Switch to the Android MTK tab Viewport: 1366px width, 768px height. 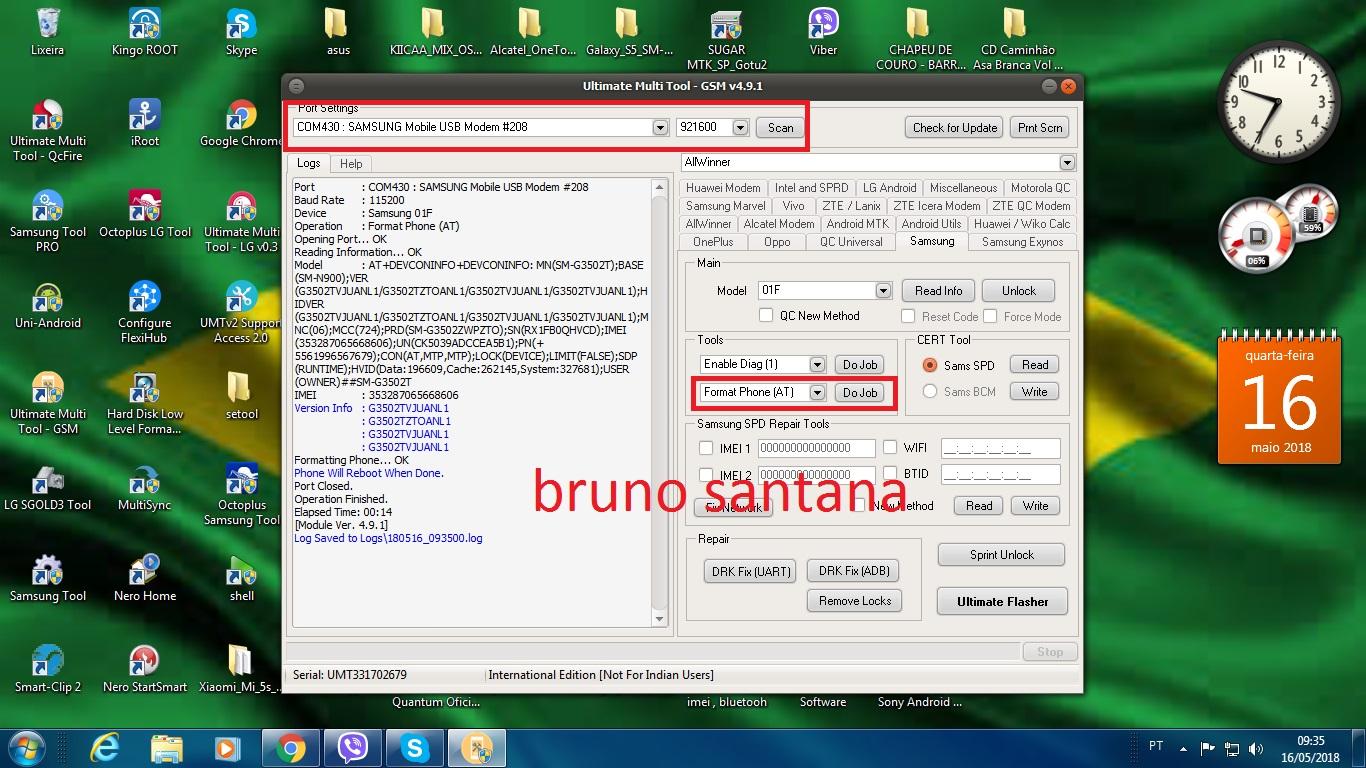pyautogui.click(x=857, y=224)
